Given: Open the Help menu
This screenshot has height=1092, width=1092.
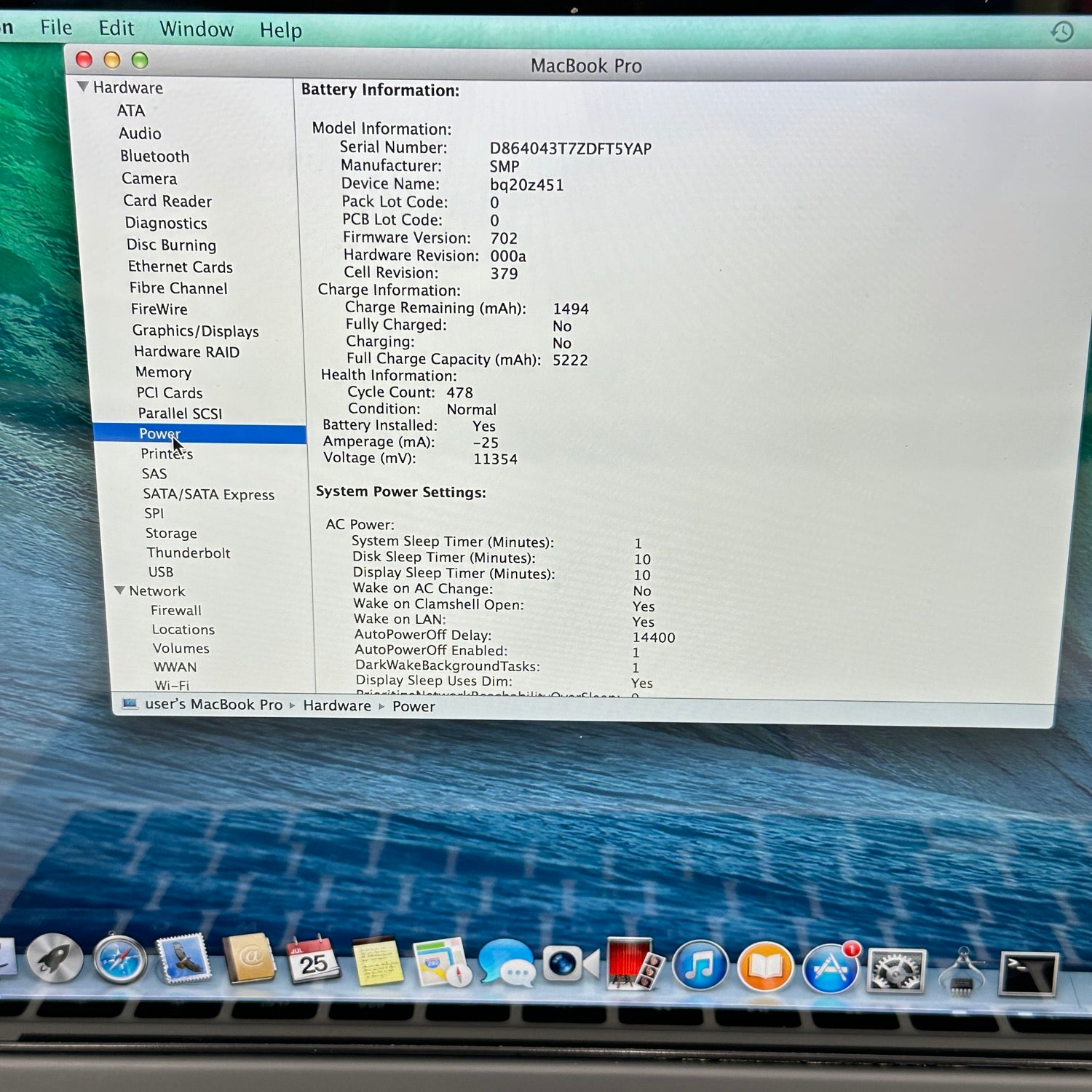Looking at the screenshot, I should tap(280, 31).
